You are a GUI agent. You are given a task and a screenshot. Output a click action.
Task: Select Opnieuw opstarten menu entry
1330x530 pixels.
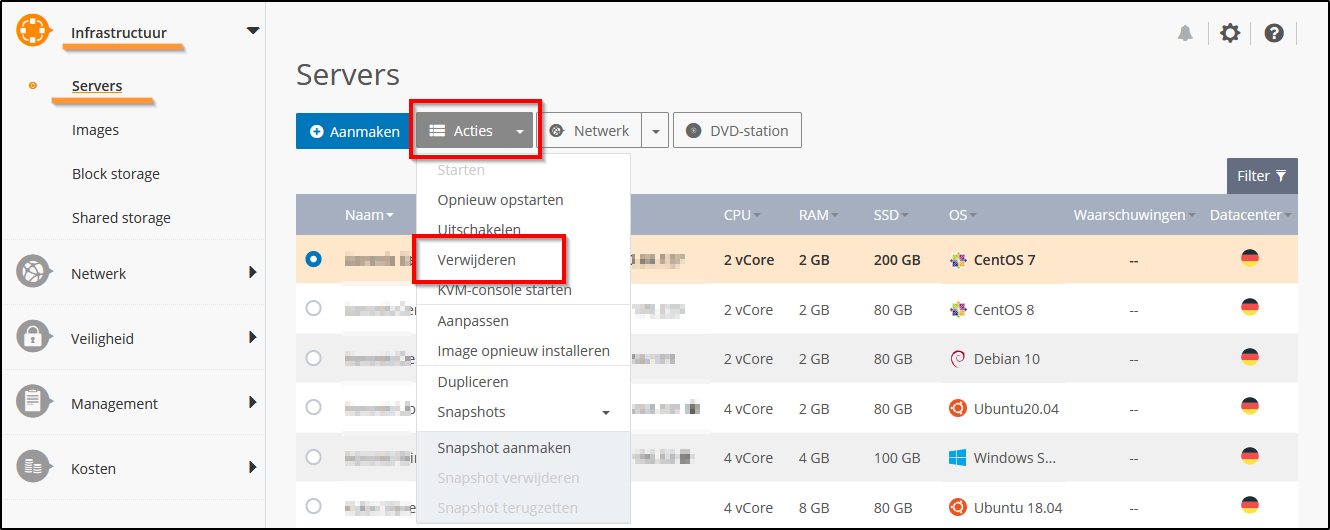500,200
